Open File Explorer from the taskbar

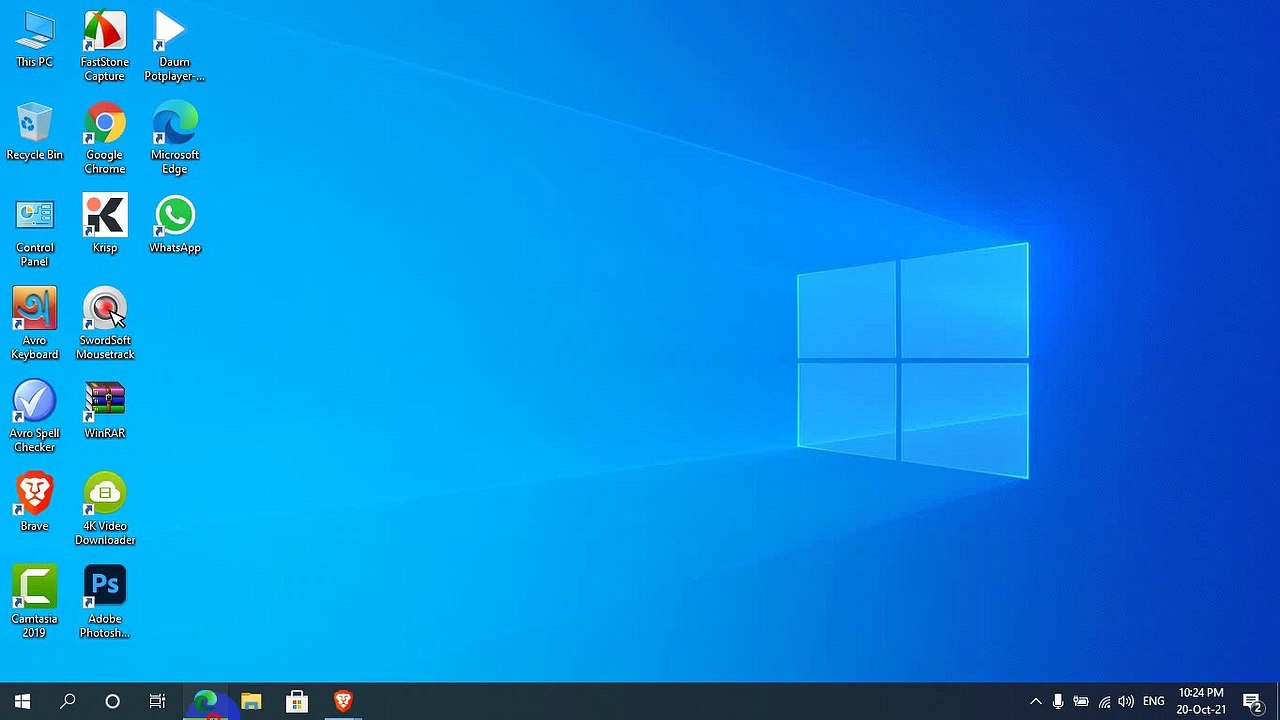pyautogui.click(x=251, y=701)
